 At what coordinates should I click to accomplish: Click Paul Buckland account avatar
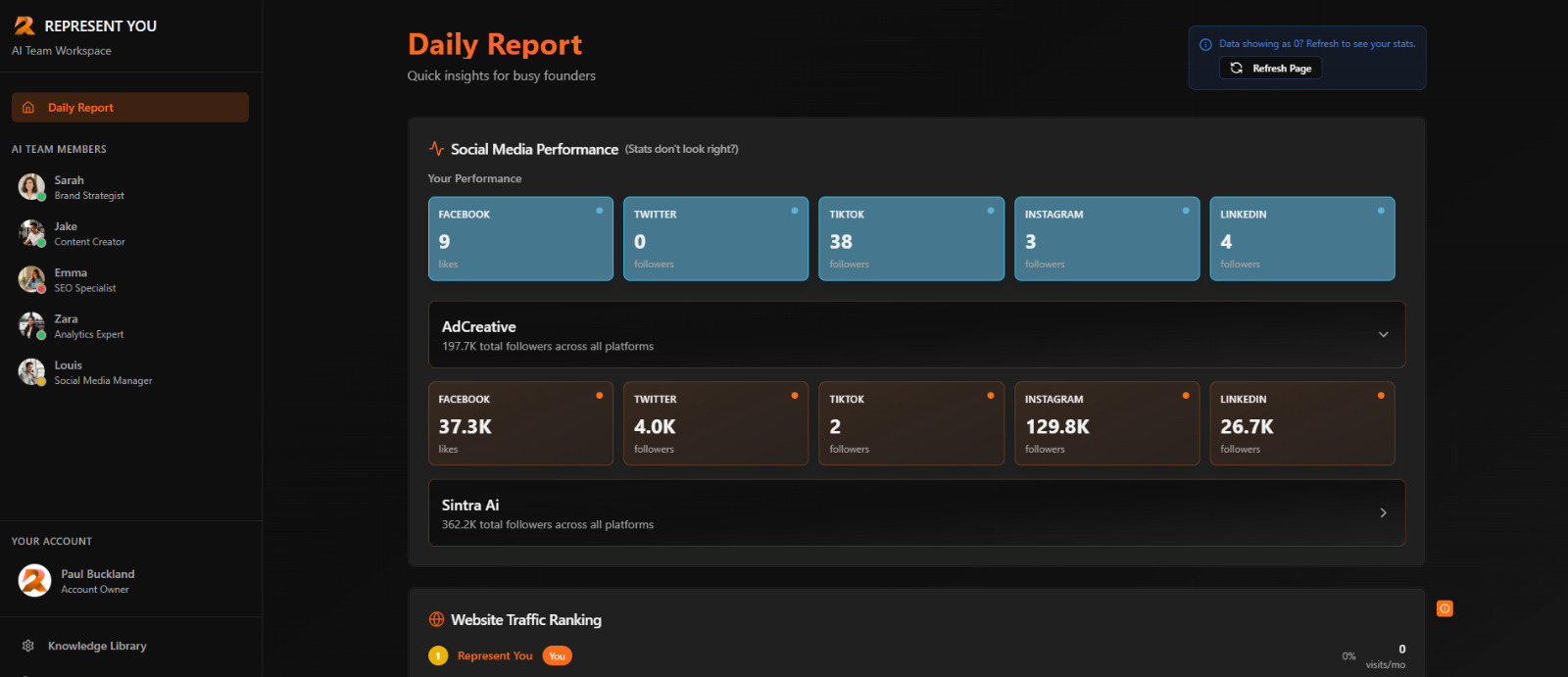tap(34, 581)
